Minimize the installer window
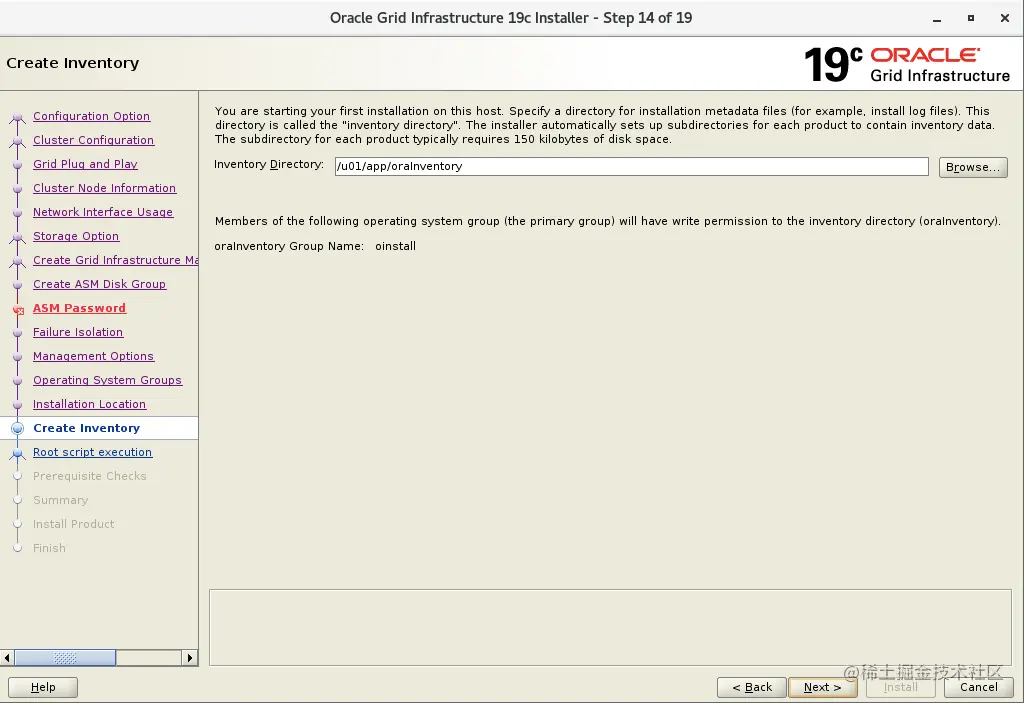This screenshot has width=1024, height=703. 937,19
